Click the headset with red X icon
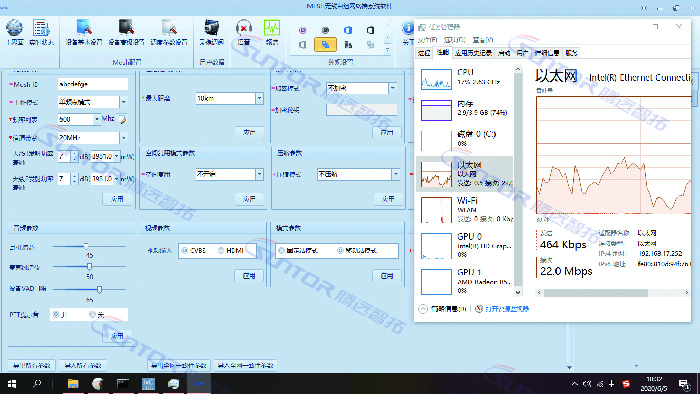The height and width of the screenshot is (394, 700). click(x=244, y=28)
